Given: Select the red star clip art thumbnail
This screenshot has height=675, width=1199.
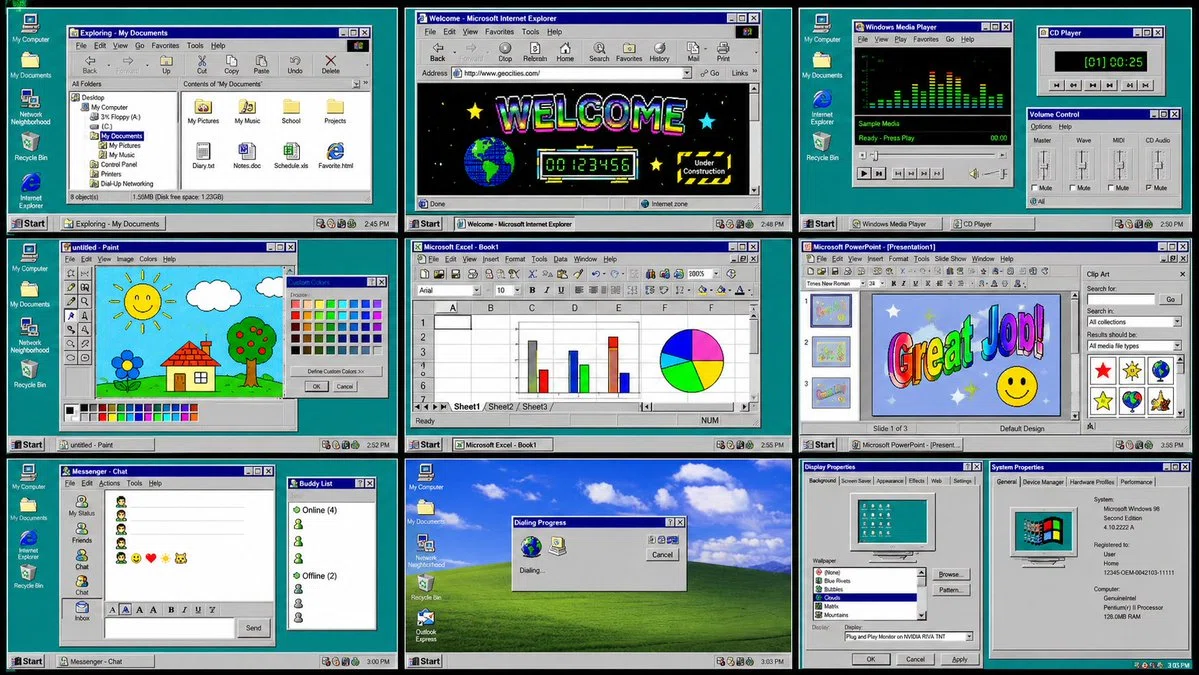Looking at the screenshot, I should point(1103,371).
